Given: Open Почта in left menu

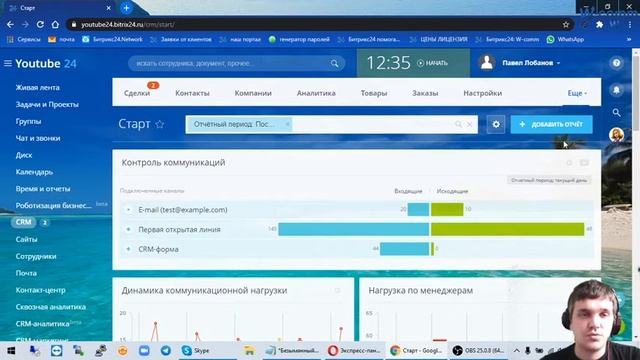Looking at the screenshot, I should (x=26, y=273).
